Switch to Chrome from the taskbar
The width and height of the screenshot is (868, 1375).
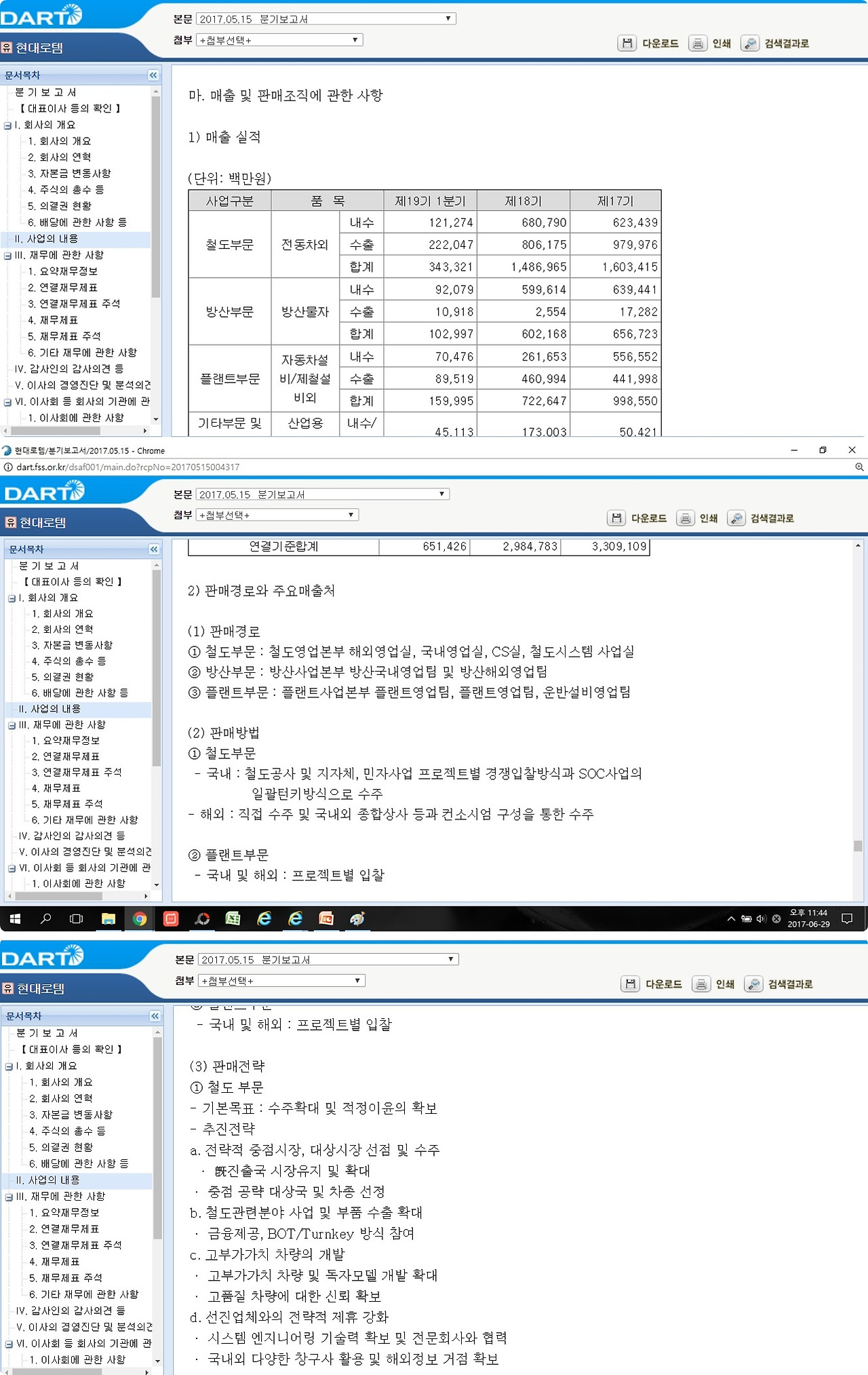140,918
